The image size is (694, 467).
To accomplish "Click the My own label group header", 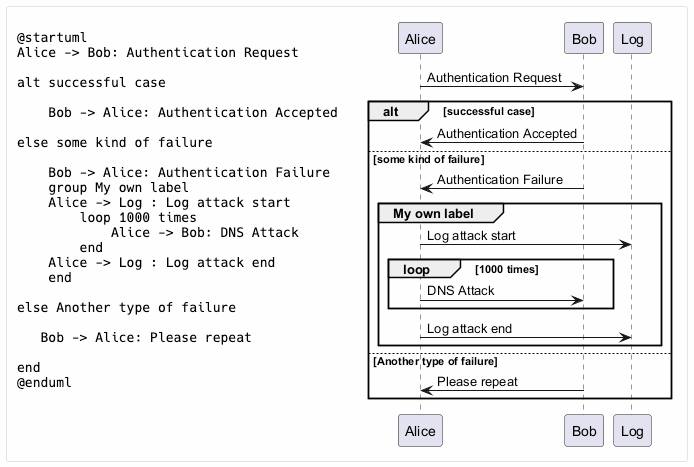I will click(x=440, y=213).
